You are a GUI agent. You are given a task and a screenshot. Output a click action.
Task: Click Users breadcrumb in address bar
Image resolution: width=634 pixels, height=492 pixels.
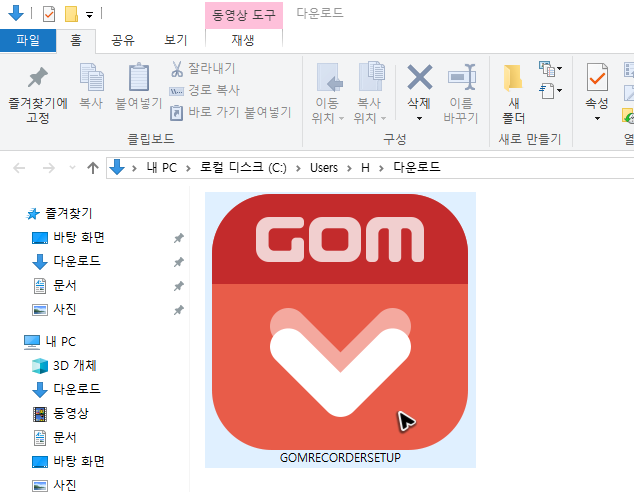point(324,167)
